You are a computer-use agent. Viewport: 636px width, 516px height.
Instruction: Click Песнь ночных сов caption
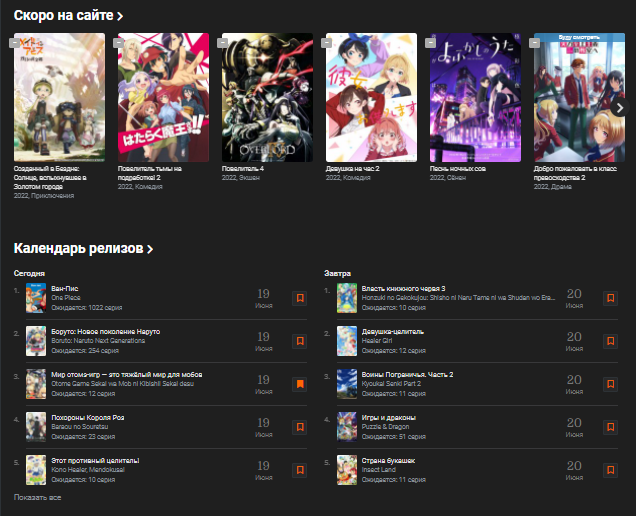click(x=458, y=168)
